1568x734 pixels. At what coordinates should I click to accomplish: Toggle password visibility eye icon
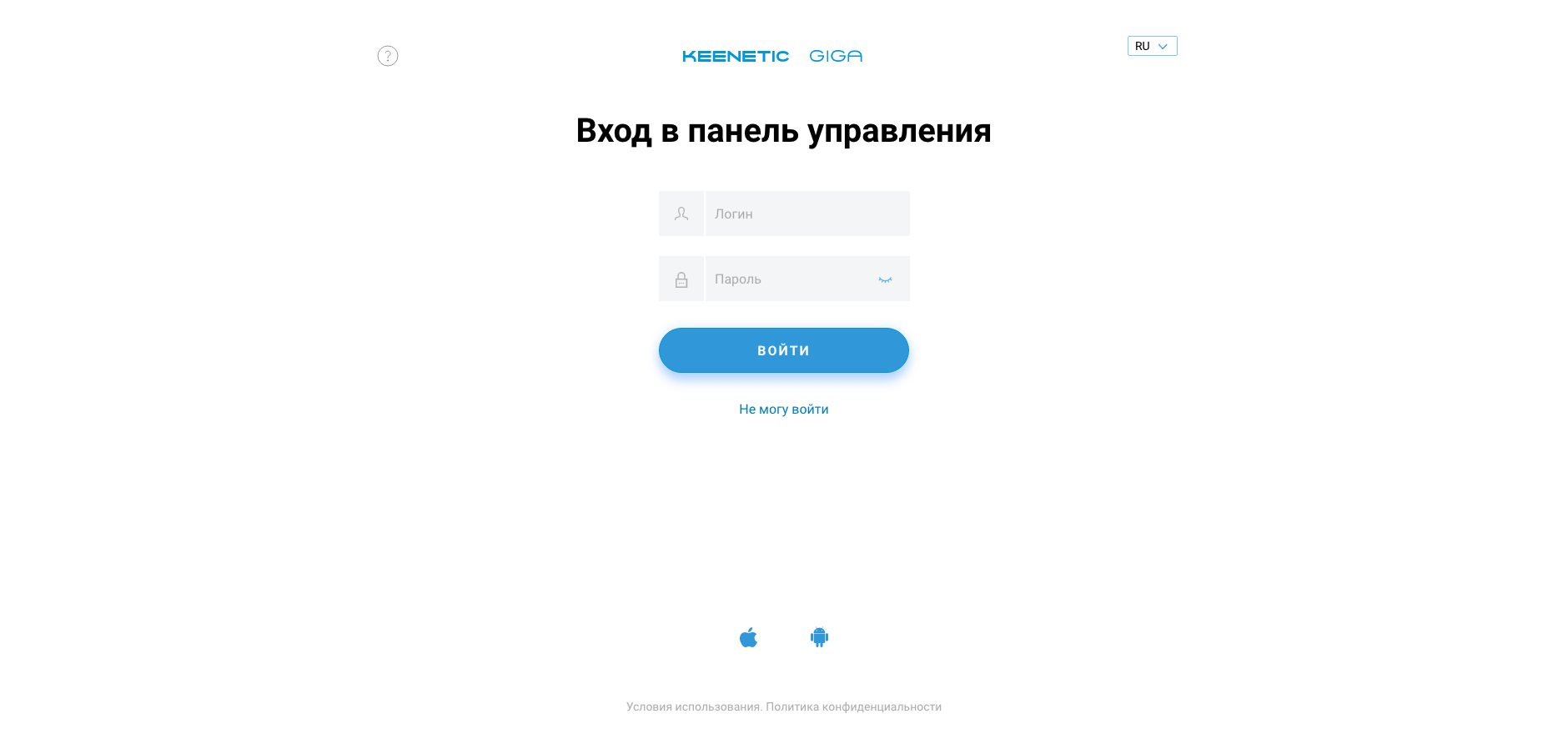tap(885, 279)
